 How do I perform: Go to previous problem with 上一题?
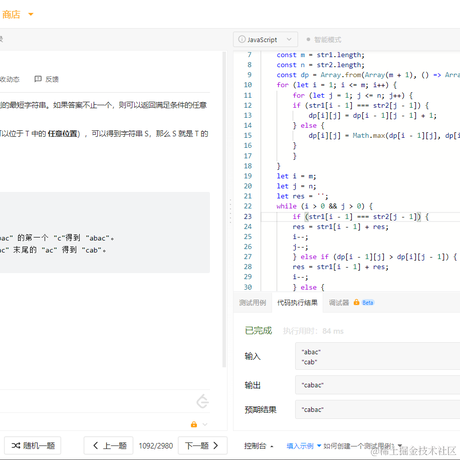[x=108, y=446]
